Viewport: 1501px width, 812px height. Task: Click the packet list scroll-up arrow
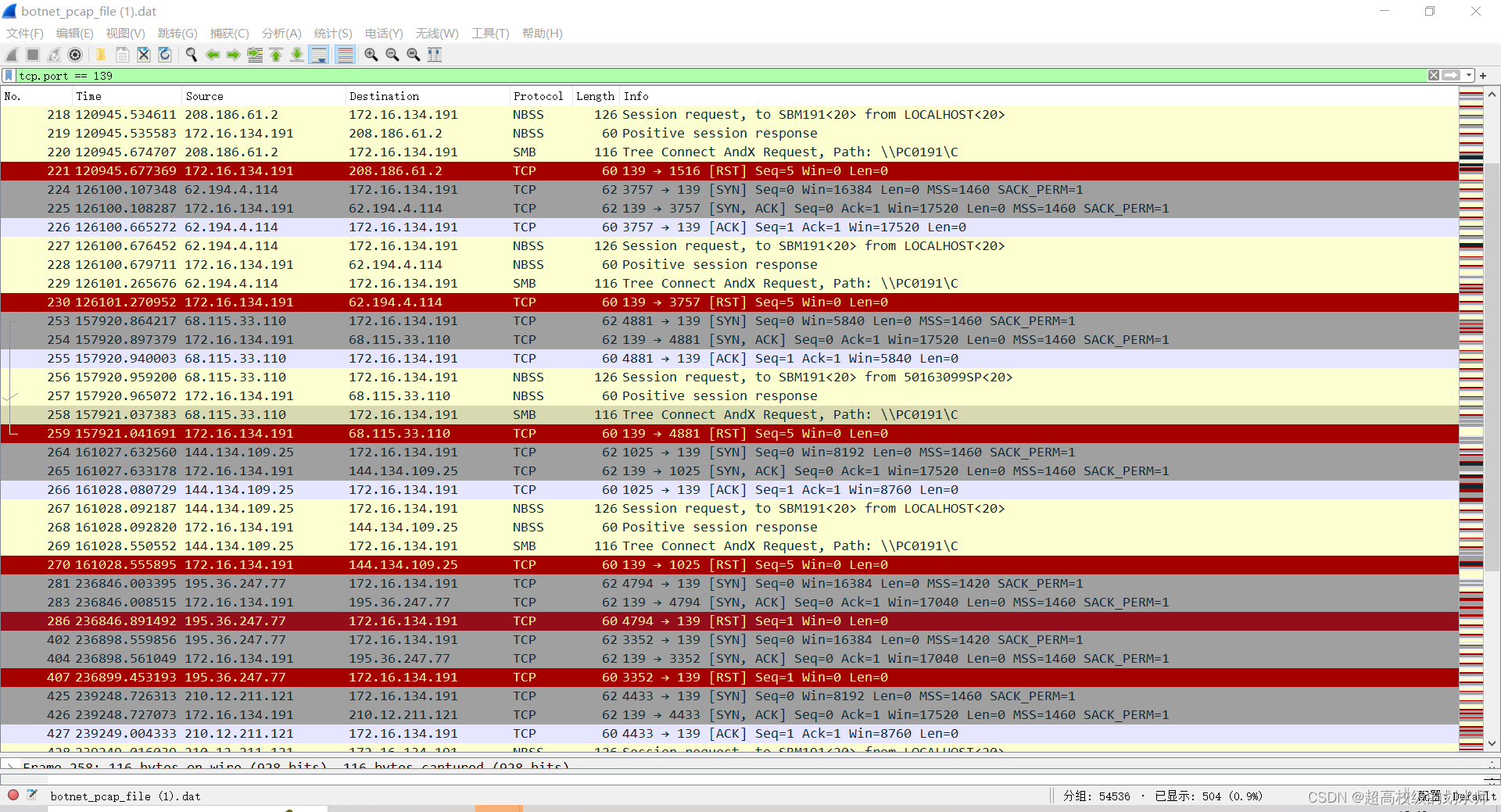1492,95
